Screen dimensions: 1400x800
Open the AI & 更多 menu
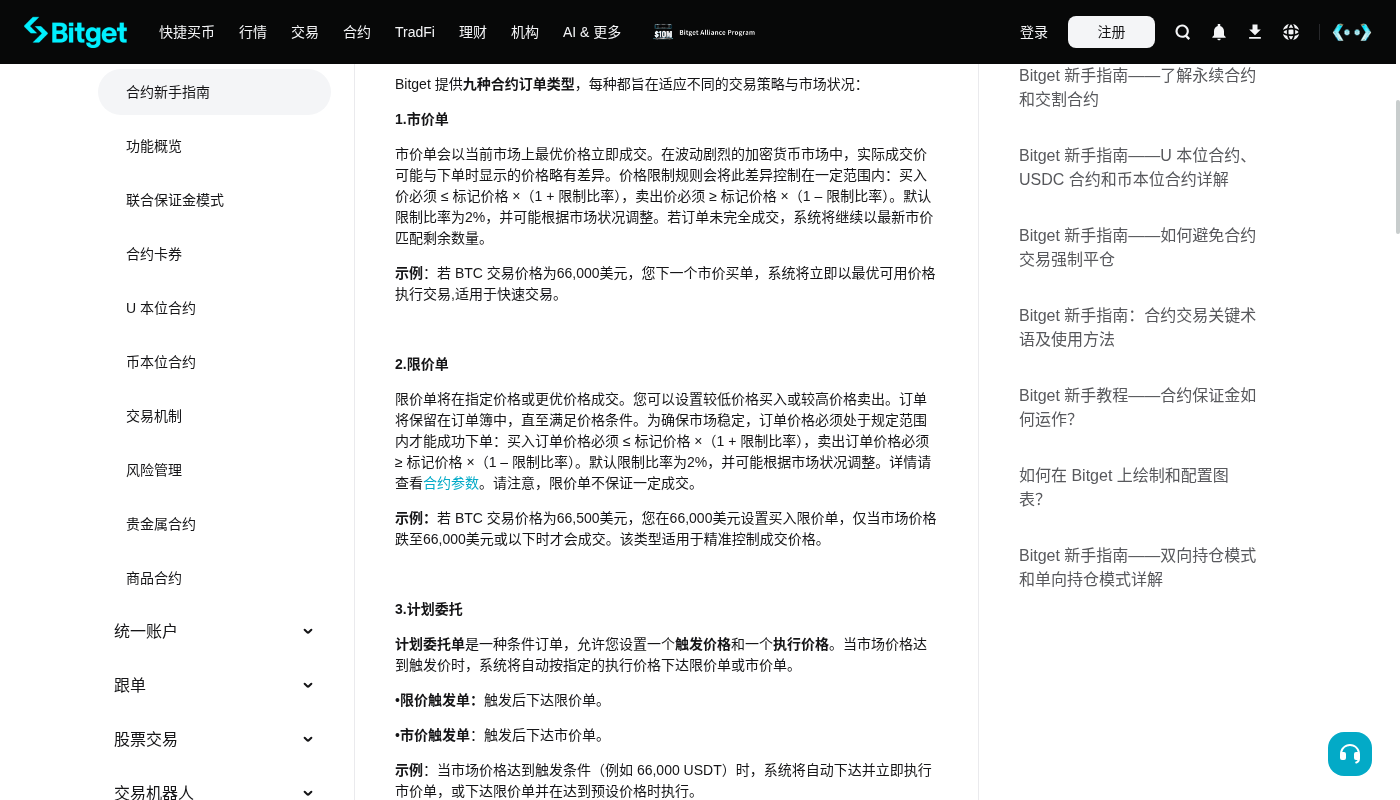point(592,32)
